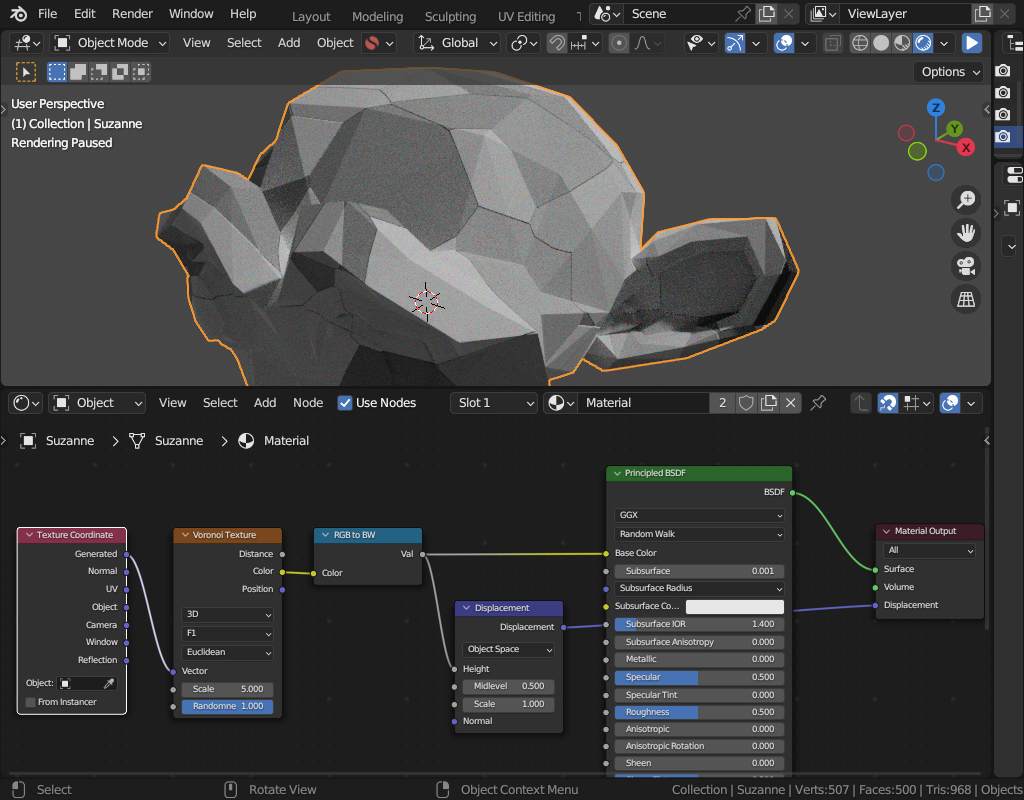1024x800 pixels.
Task: Choose the subtract selection mode icon
Action: (x=99, y=72)
